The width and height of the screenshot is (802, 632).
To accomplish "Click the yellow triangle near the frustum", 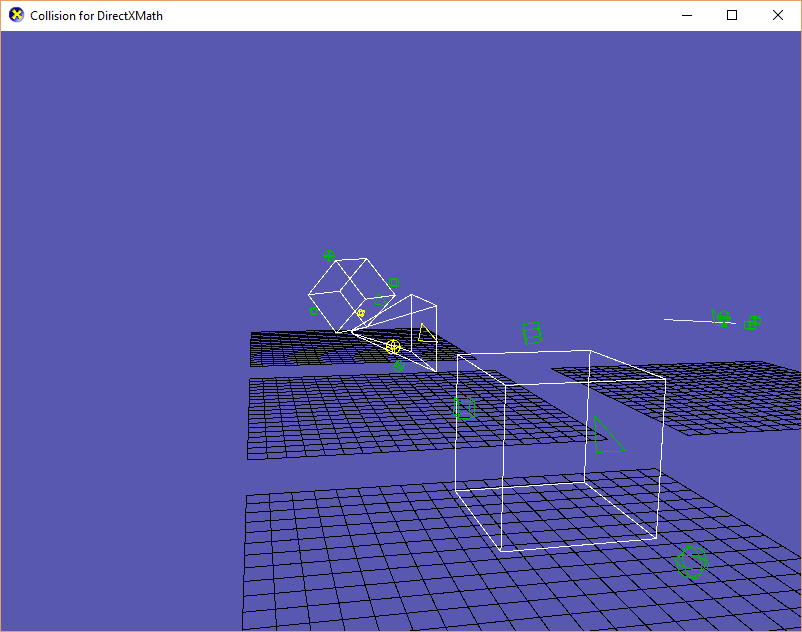I will [429, 332].
